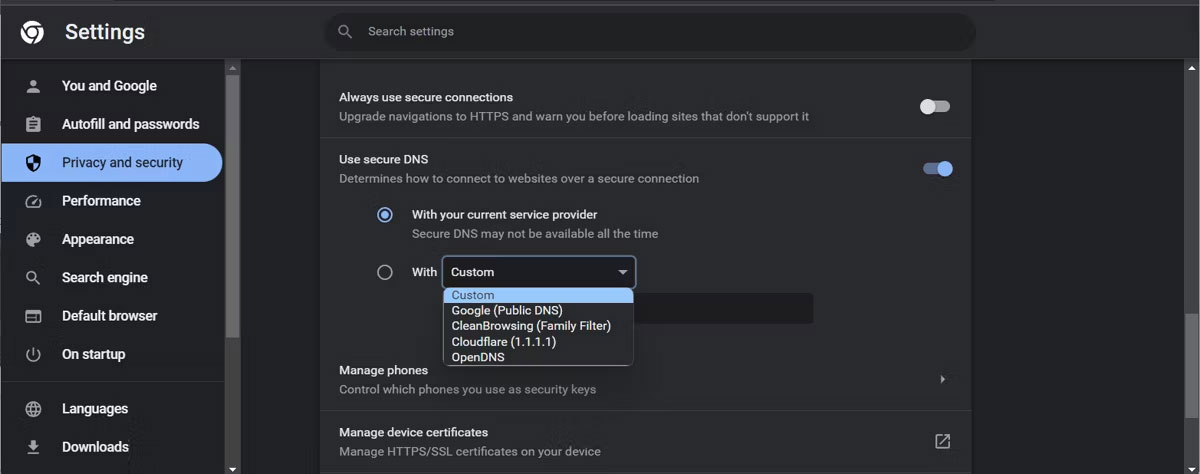This screenshot has width=1200, height=474.
Task: Click the Languages globe icon
Action: pyautogui.click(x=33, y=409)
